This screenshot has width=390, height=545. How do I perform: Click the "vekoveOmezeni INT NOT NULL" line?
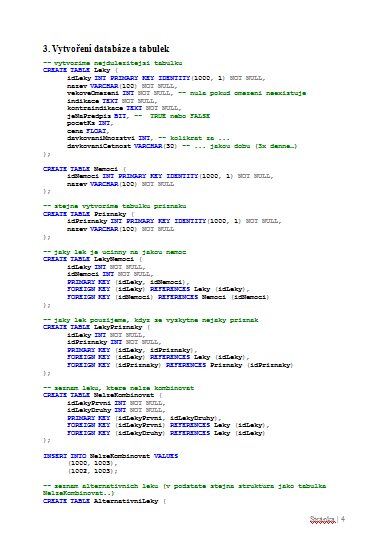point(186,93)
